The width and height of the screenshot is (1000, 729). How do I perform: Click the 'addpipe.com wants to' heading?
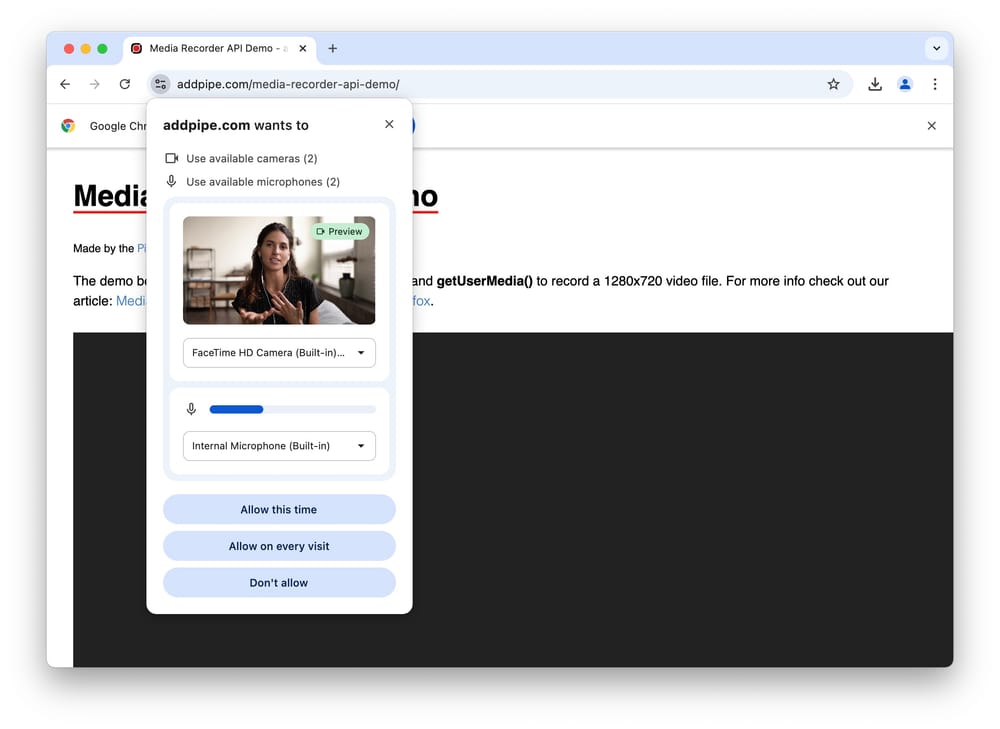(236, 125)
